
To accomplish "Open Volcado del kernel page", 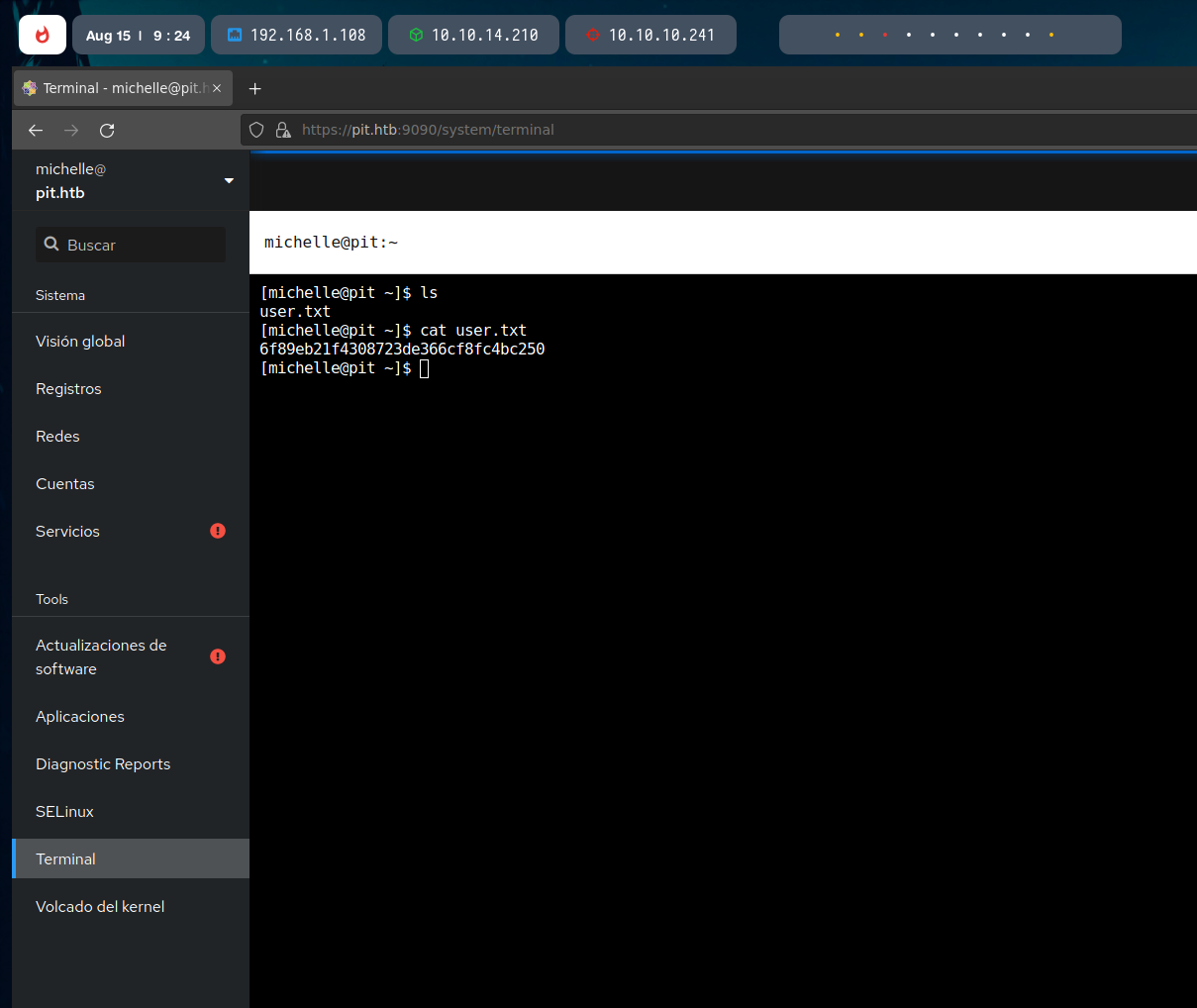I will click(100, 907).
